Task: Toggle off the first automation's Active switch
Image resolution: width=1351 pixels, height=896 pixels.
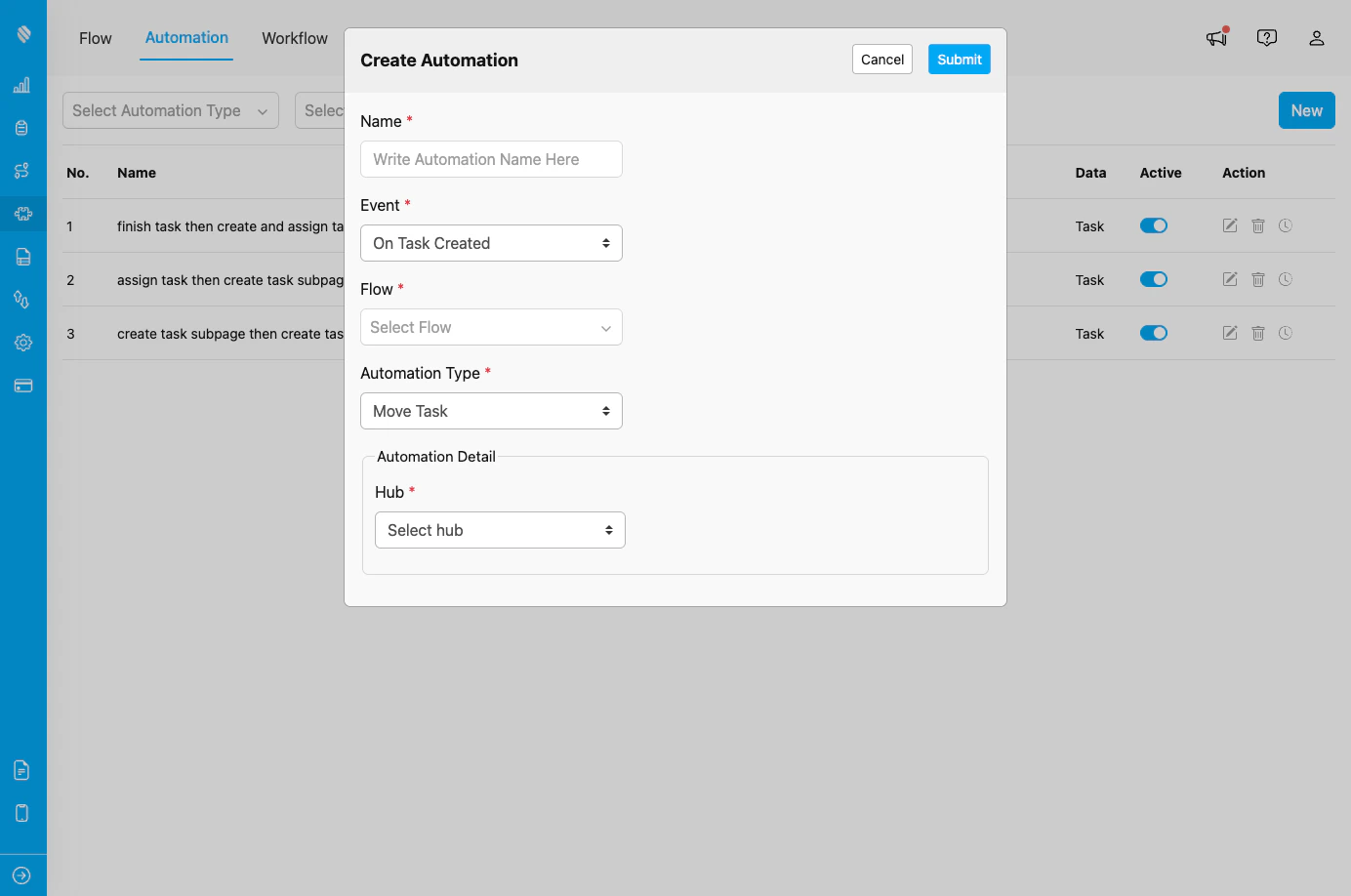Action: [x=1153, y=225]
